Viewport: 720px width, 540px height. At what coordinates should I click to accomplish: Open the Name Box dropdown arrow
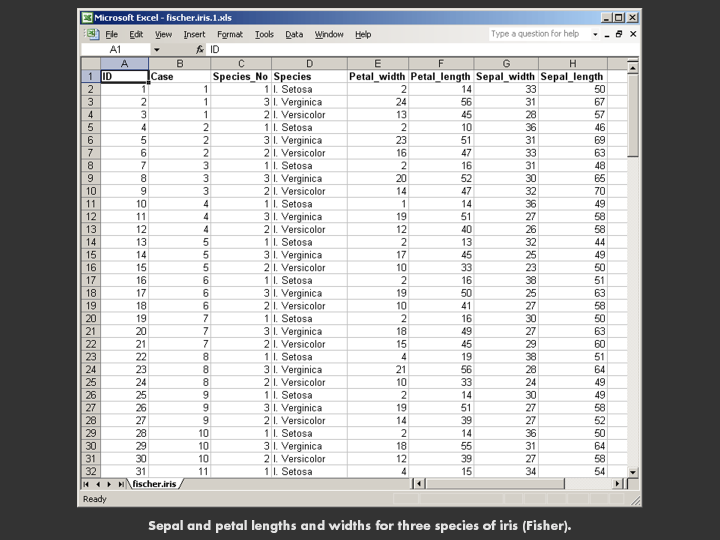pyautogui.click(x=156, y=49)
